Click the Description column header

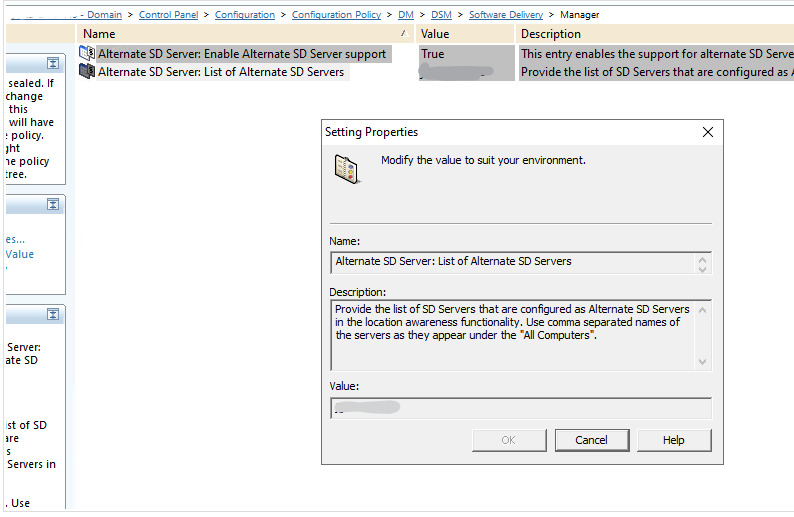point(550,34)
